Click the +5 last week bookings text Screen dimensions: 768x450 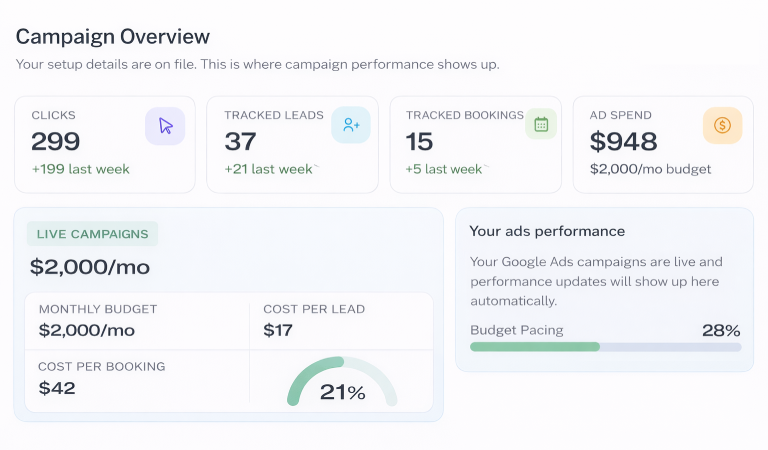pyautogui.click(x=446, y=169)
